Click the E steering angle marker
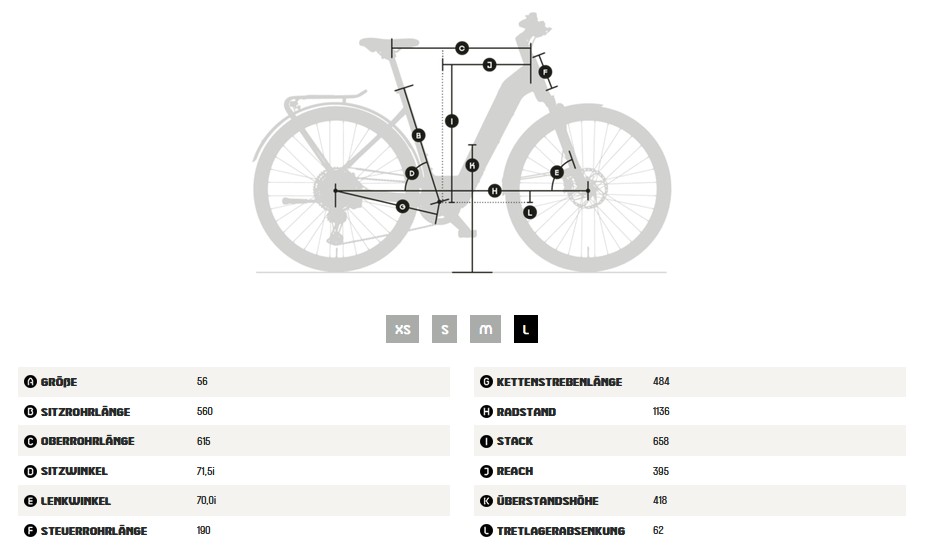Viewport: 925px width, 547px height. click(x=556, y=172)
